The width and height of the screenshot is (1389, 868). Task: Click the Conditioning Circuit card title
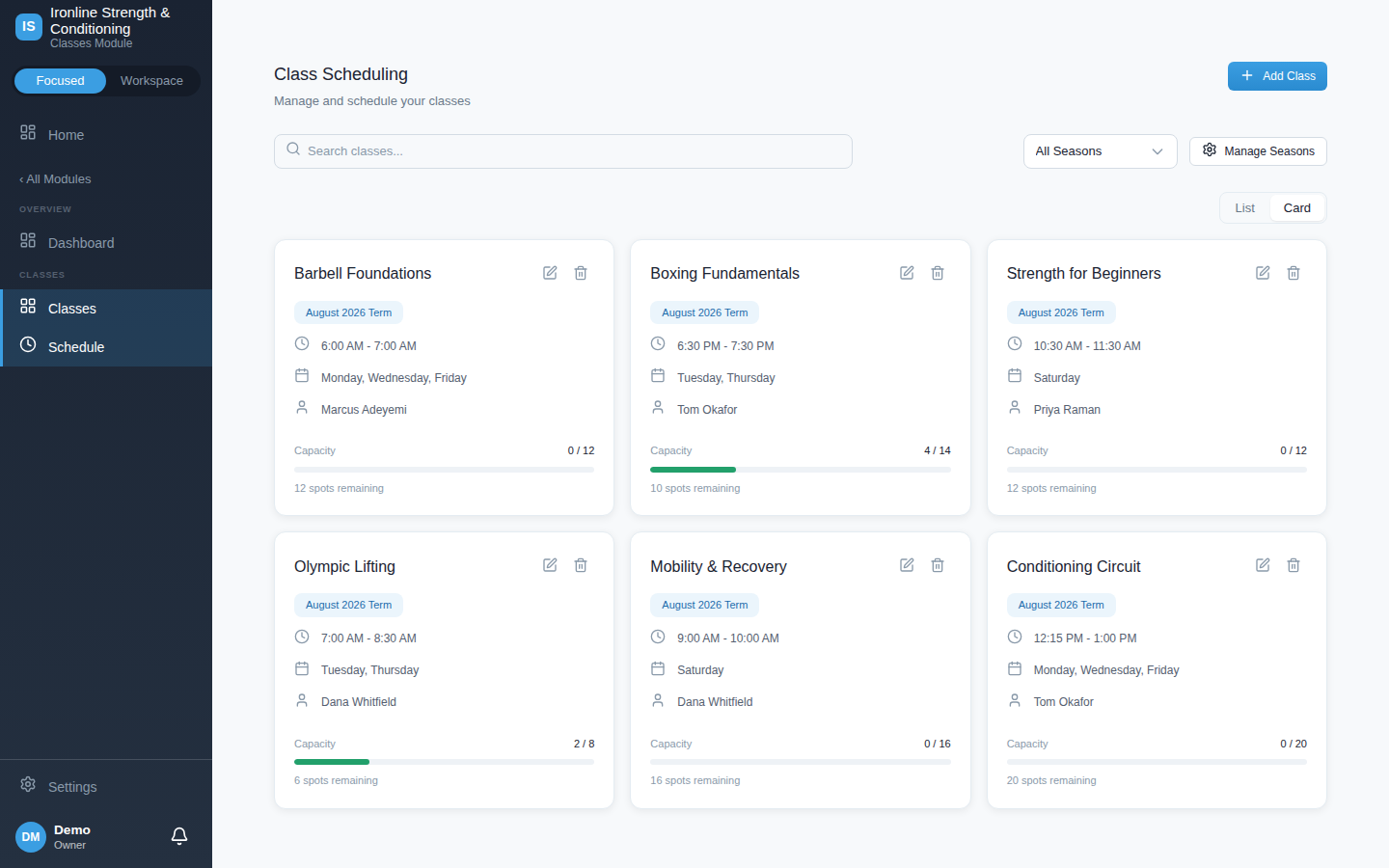click(x=1074, y=567)
